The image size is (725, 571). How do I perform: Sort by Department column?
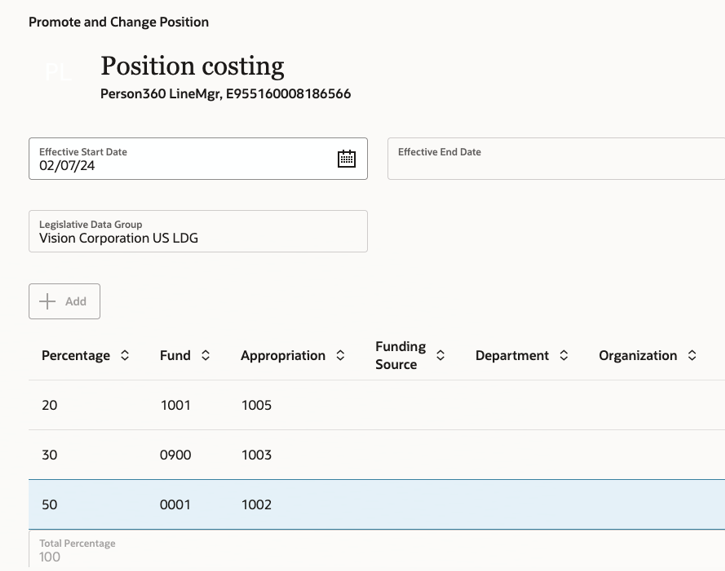(x=564, y=355)
